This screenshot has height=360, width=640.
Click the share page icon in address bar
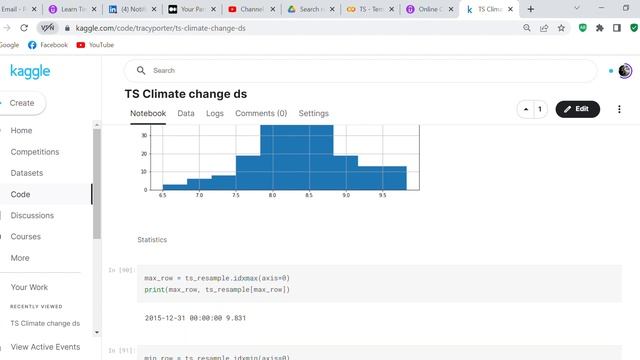544,28
